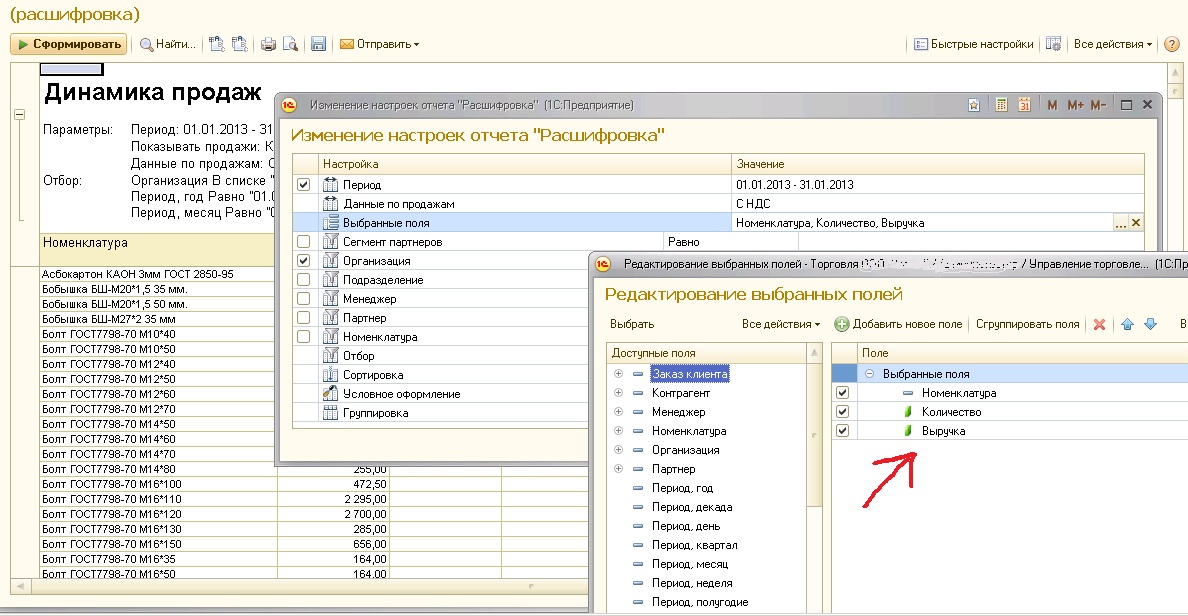The width and height of the screenshot is (1188, 616).
Task: Move field down with blue arrow
Action: (1150, 324)
